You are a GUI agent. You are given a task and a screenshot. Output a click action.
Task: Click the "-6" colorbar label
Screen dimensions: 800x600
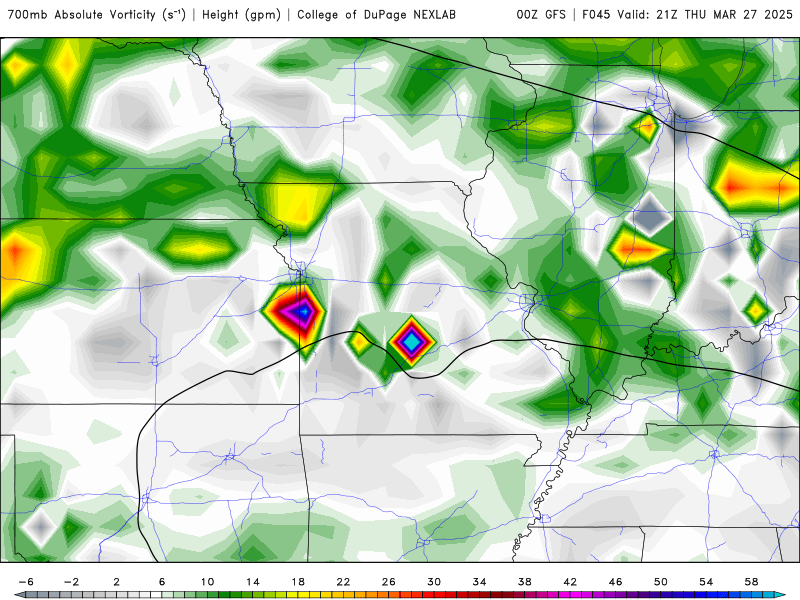[x=26, y=582]
